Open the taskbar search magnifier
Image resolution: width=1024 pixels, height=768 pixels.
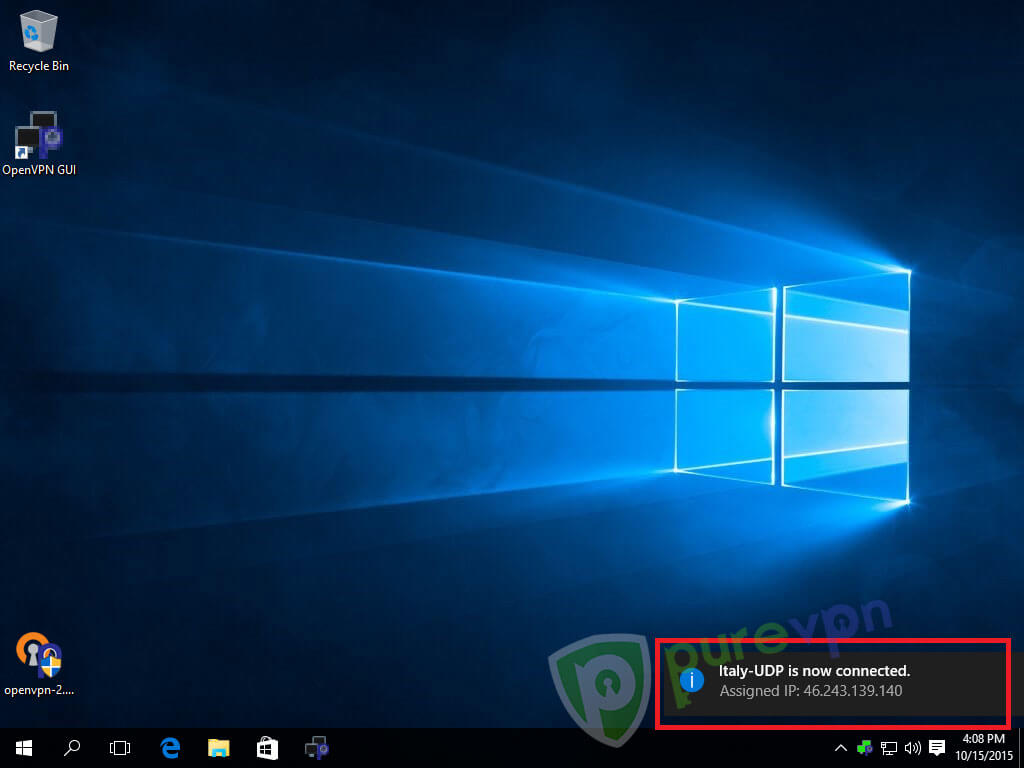tap(72, 748)
